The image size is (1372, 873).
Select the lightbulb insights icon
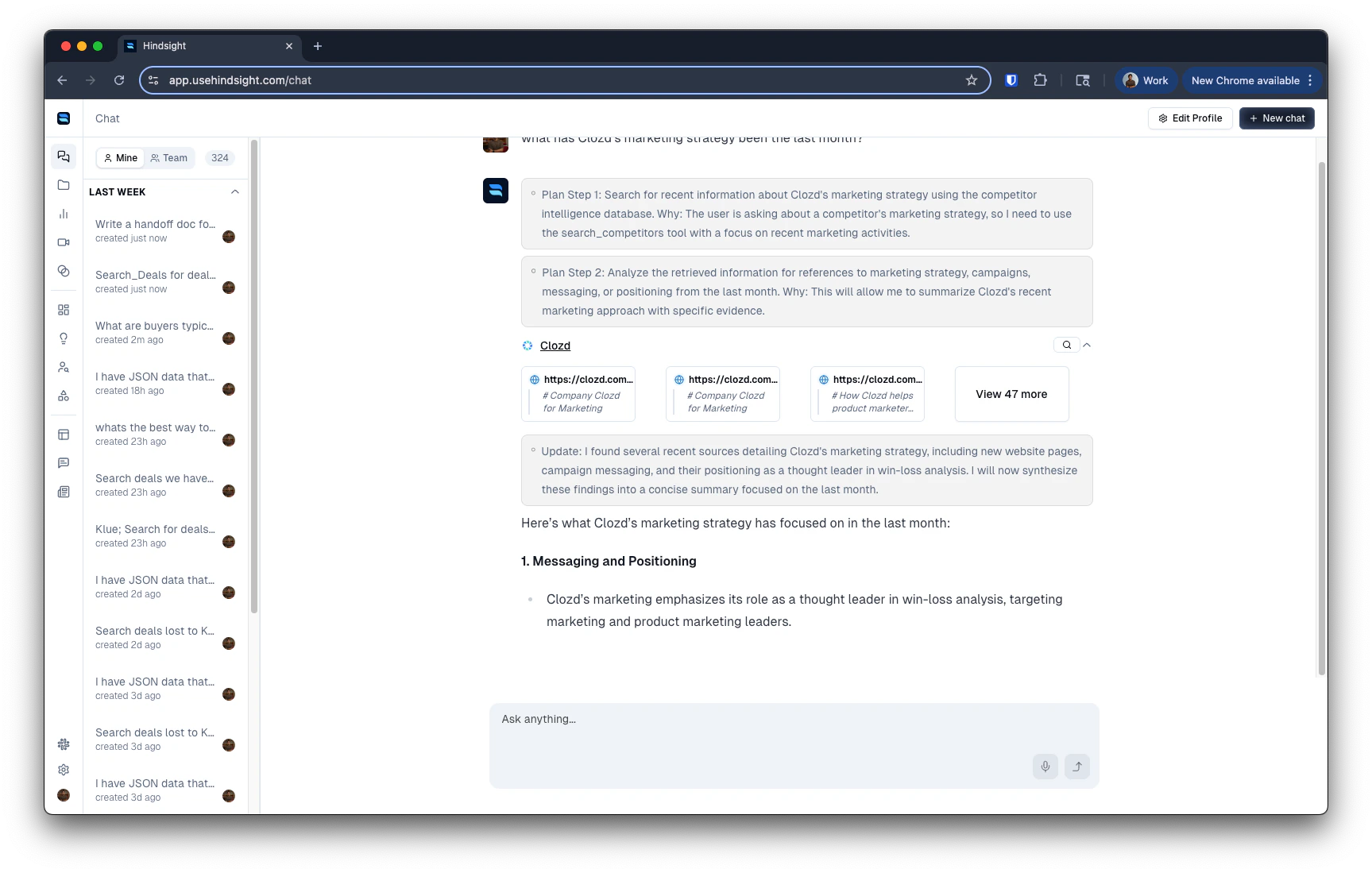[x=64, y=338]
